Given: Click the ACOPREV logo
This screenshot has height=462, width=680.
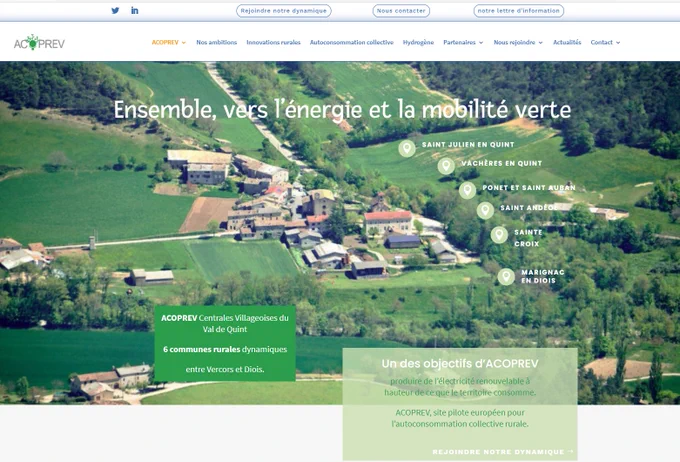Looking at the screenshot, I should click(39, 43).
